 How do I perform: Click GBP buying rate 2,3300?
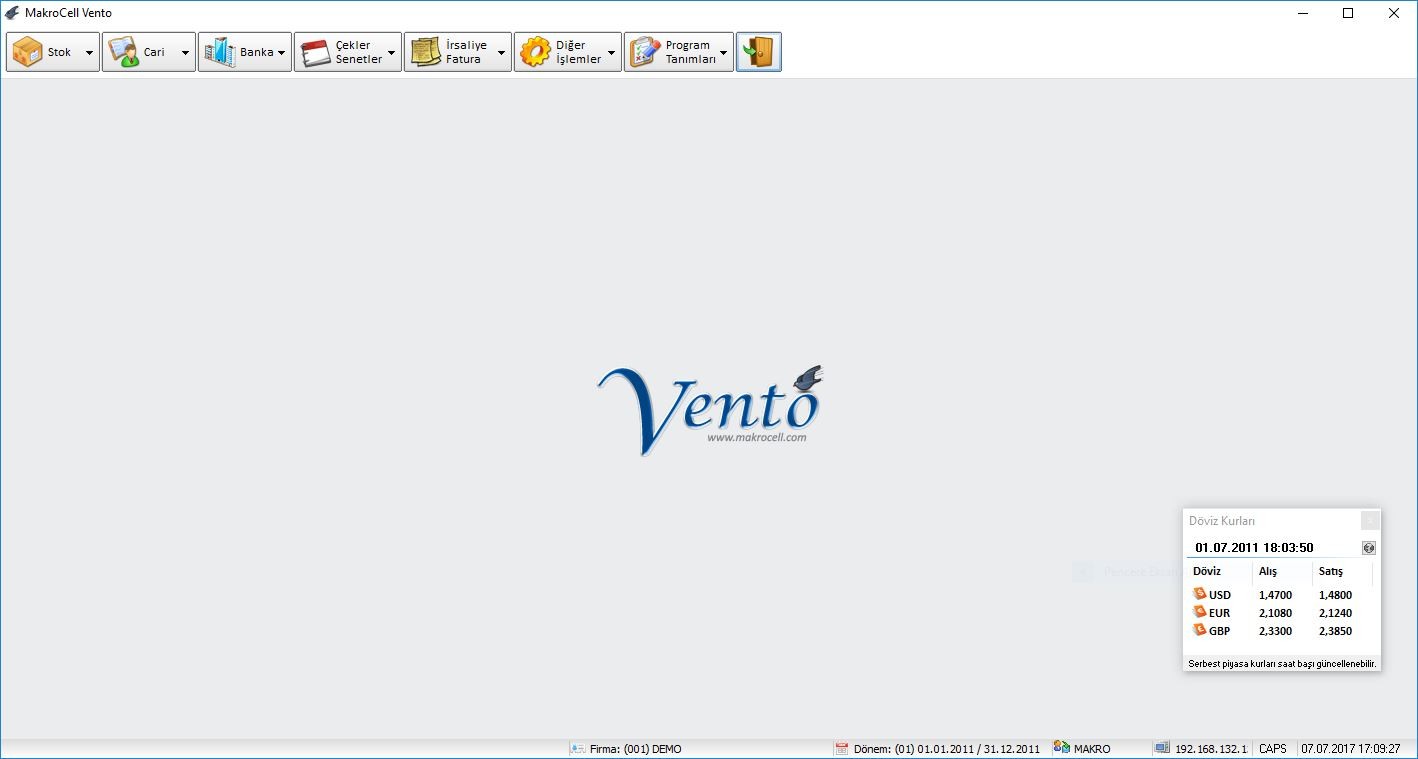[x=1275, y=631]
